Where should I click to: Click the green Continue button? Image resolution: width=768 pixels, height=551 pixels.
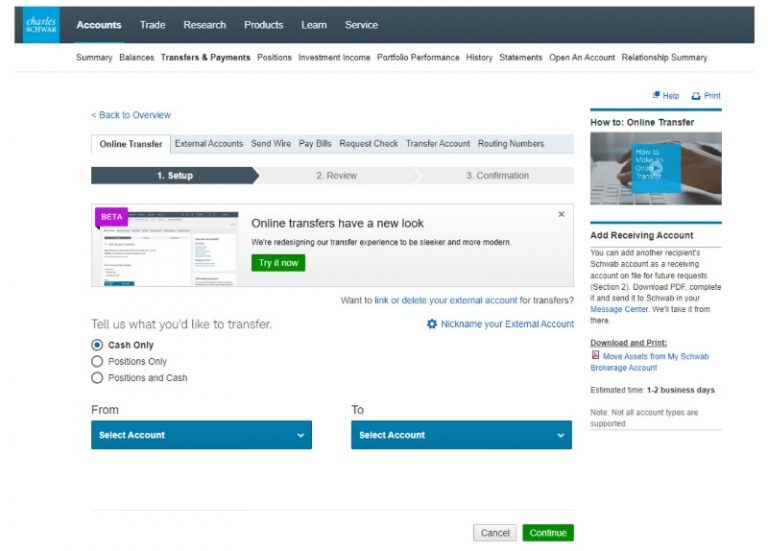pos(548,533)
